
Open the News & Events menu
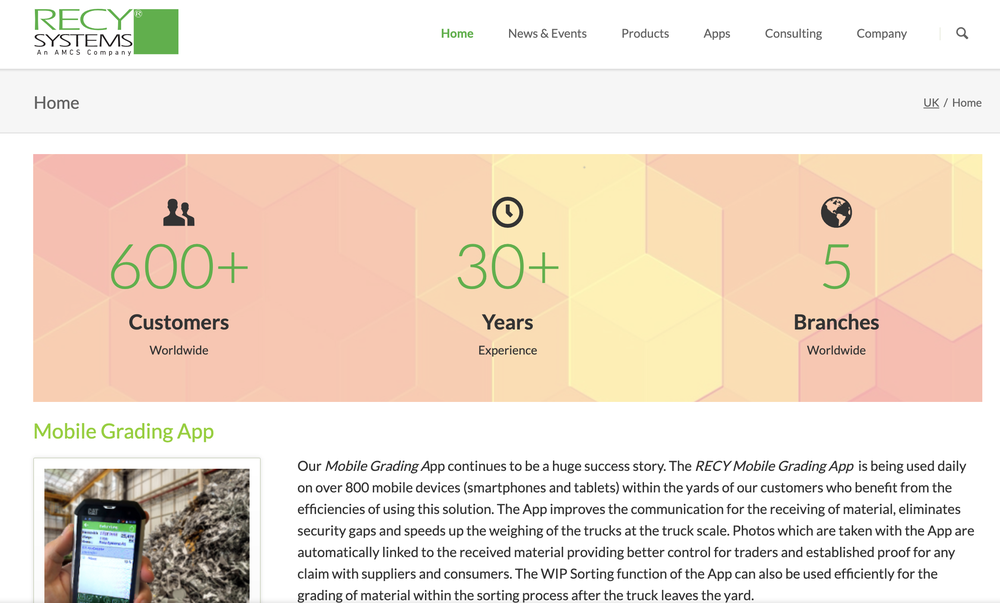click(x=547, y=34)
